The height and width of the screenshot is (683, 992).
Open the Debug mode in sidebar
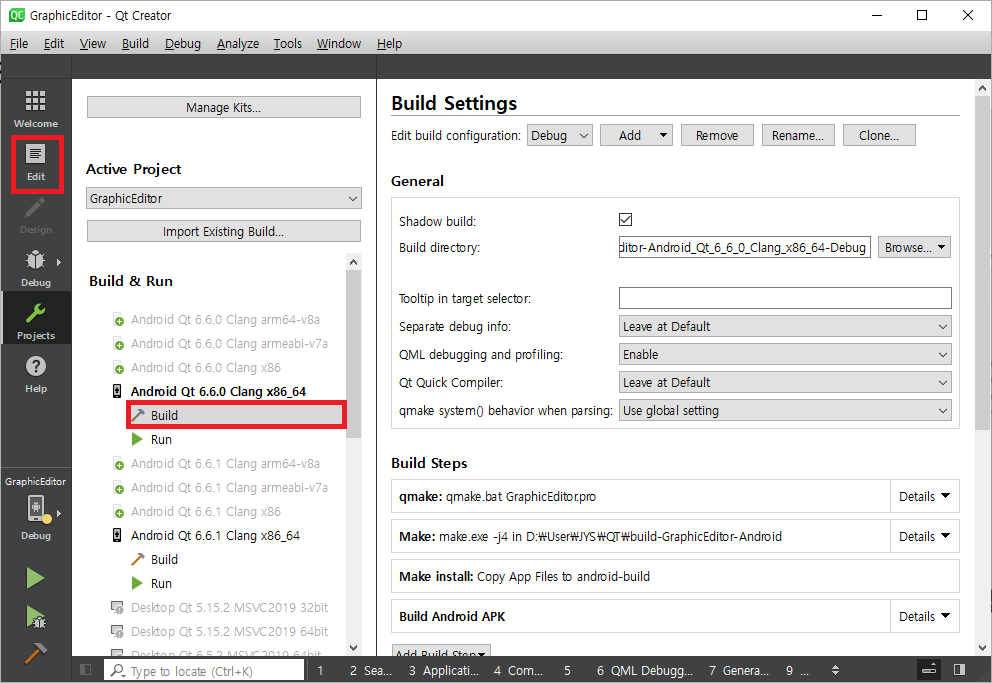click(x=35, y=269)
